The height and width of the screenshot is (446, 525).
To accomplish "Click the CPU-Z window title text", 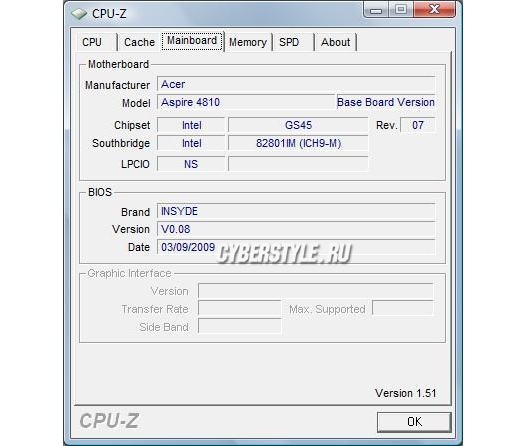I will coord(109,14).
